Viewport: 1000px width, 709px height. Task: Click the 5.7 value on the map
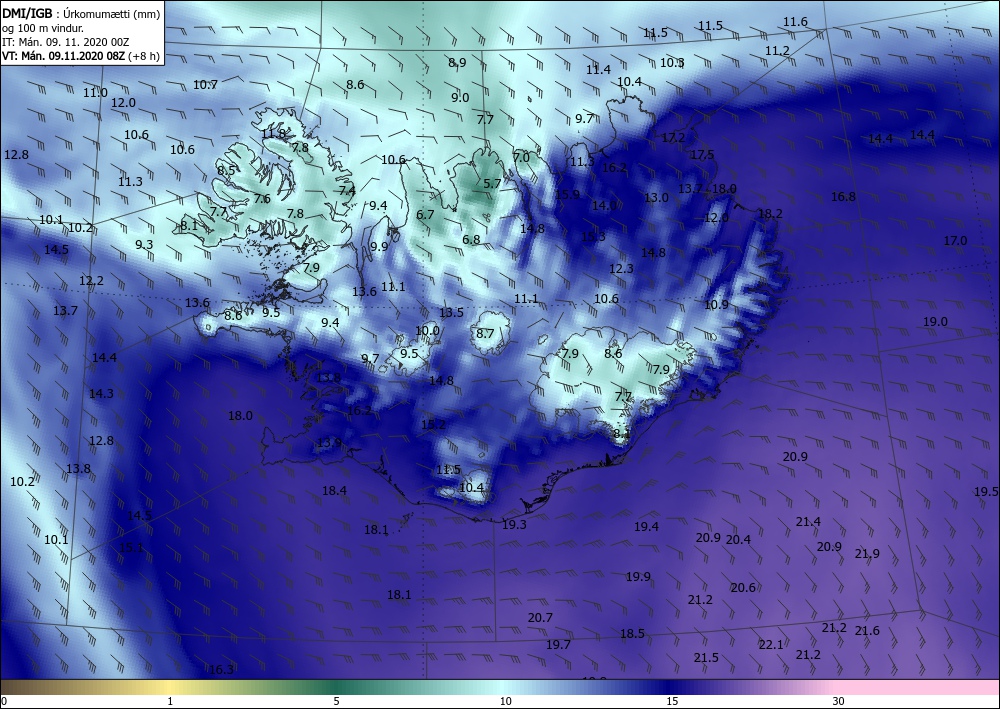point(492,183)
